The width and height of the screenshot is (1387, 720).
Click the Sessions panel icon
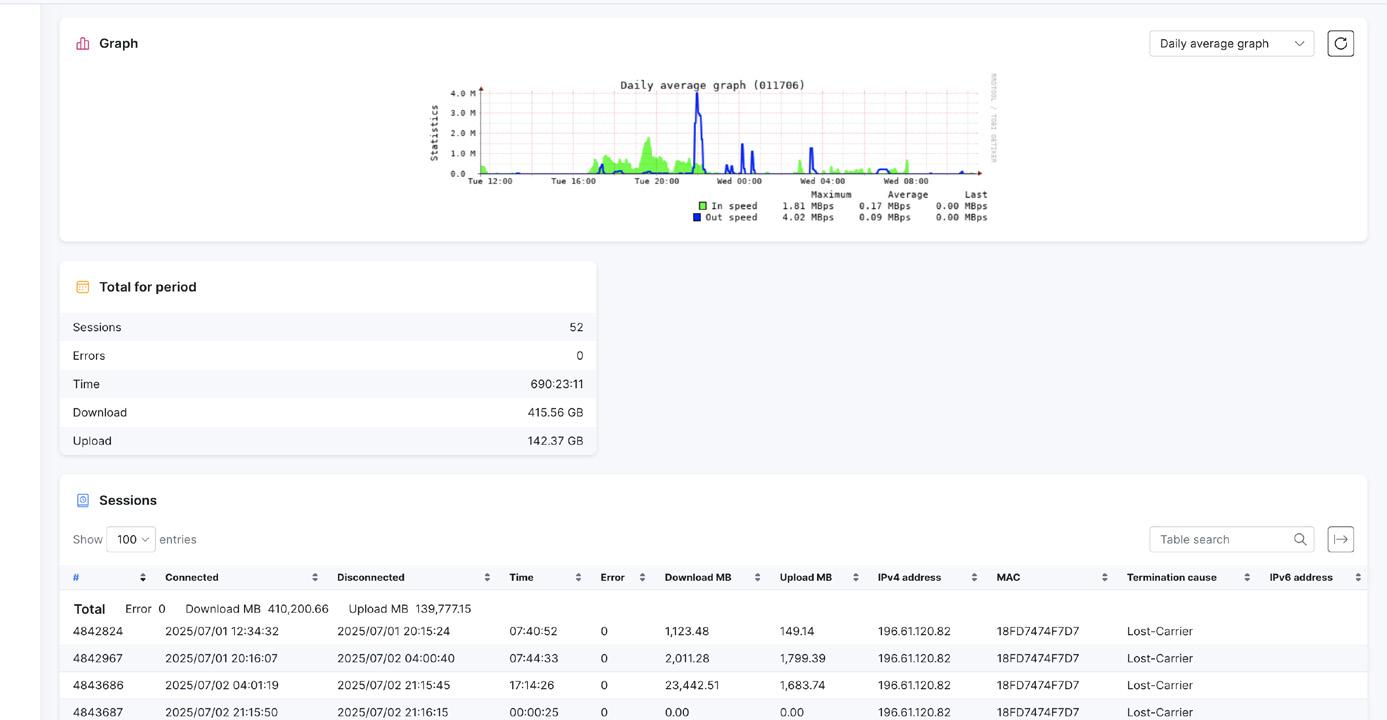pyautogui.click(x=83, y=500)
